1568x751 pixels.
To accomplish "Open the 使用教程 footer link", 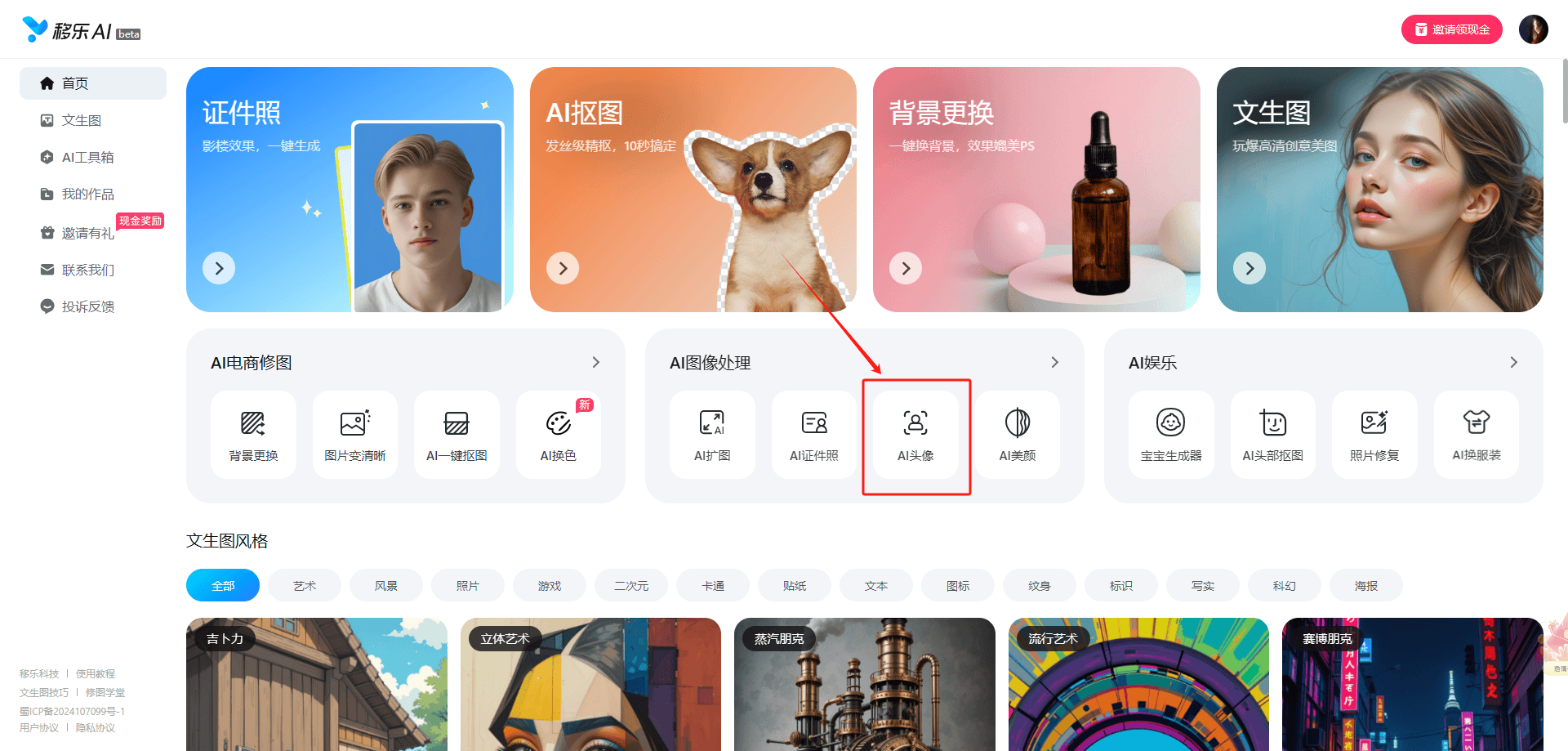I will point(96,673).
